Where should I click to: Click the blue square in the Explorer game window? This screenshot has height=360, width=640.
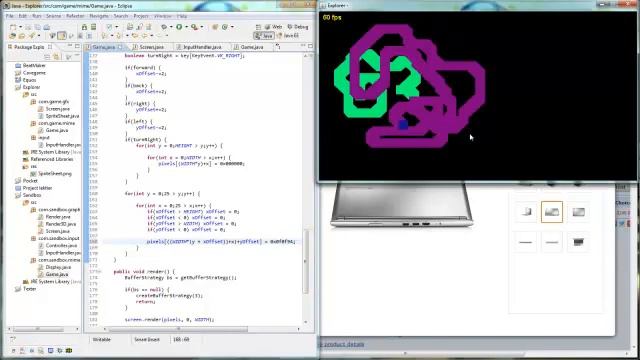point(403,124)
